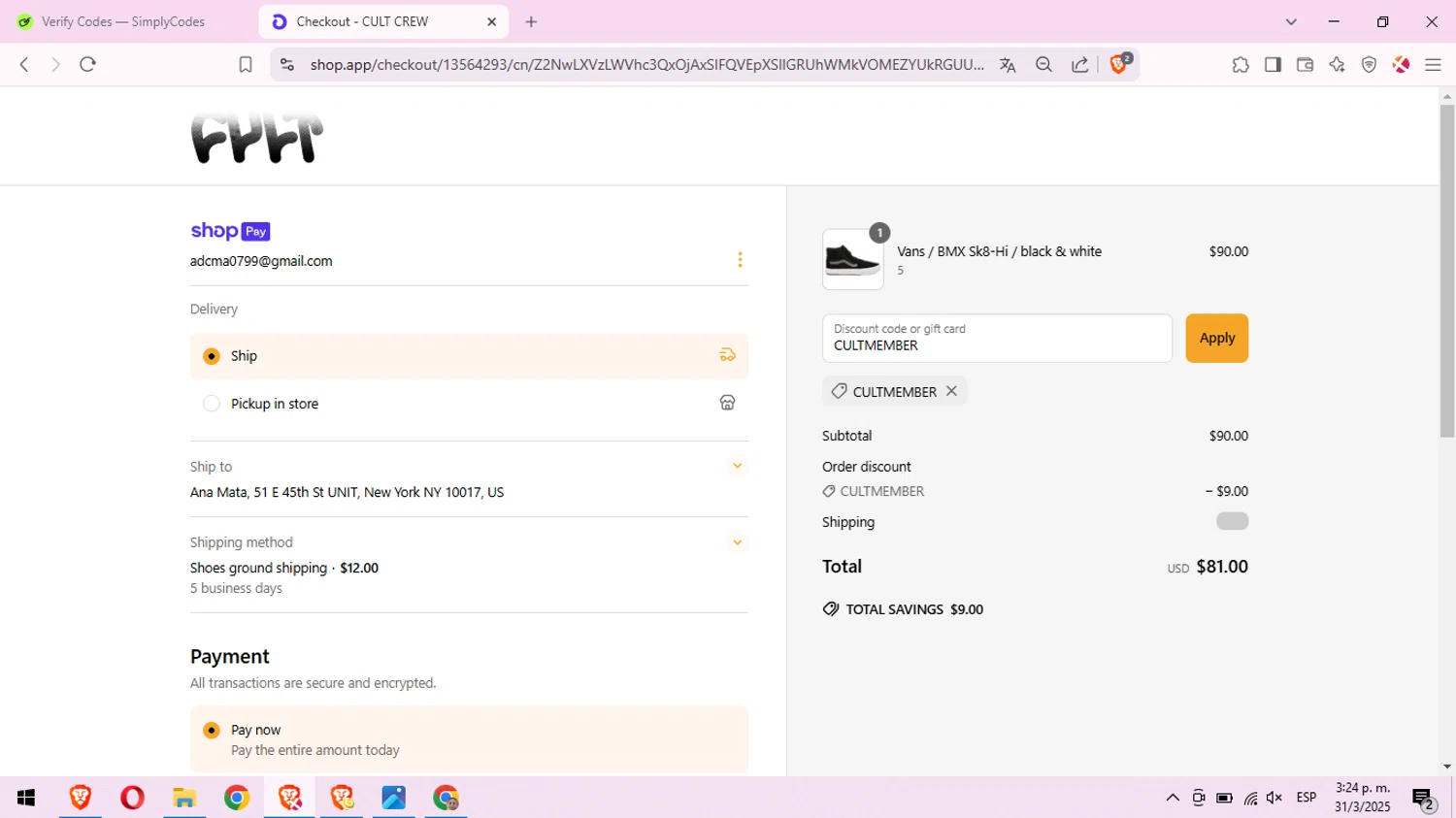Toggle the browser sidebar panel
The width and height of the screenshot is (1456, 818).
tap(1273, 64)
